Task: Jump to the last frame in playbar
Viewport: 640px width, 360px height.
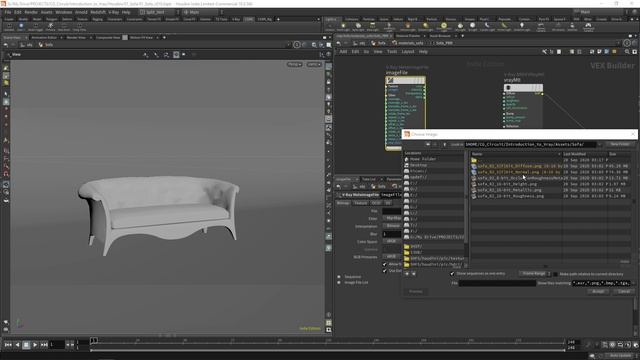Action: point(44,345)
